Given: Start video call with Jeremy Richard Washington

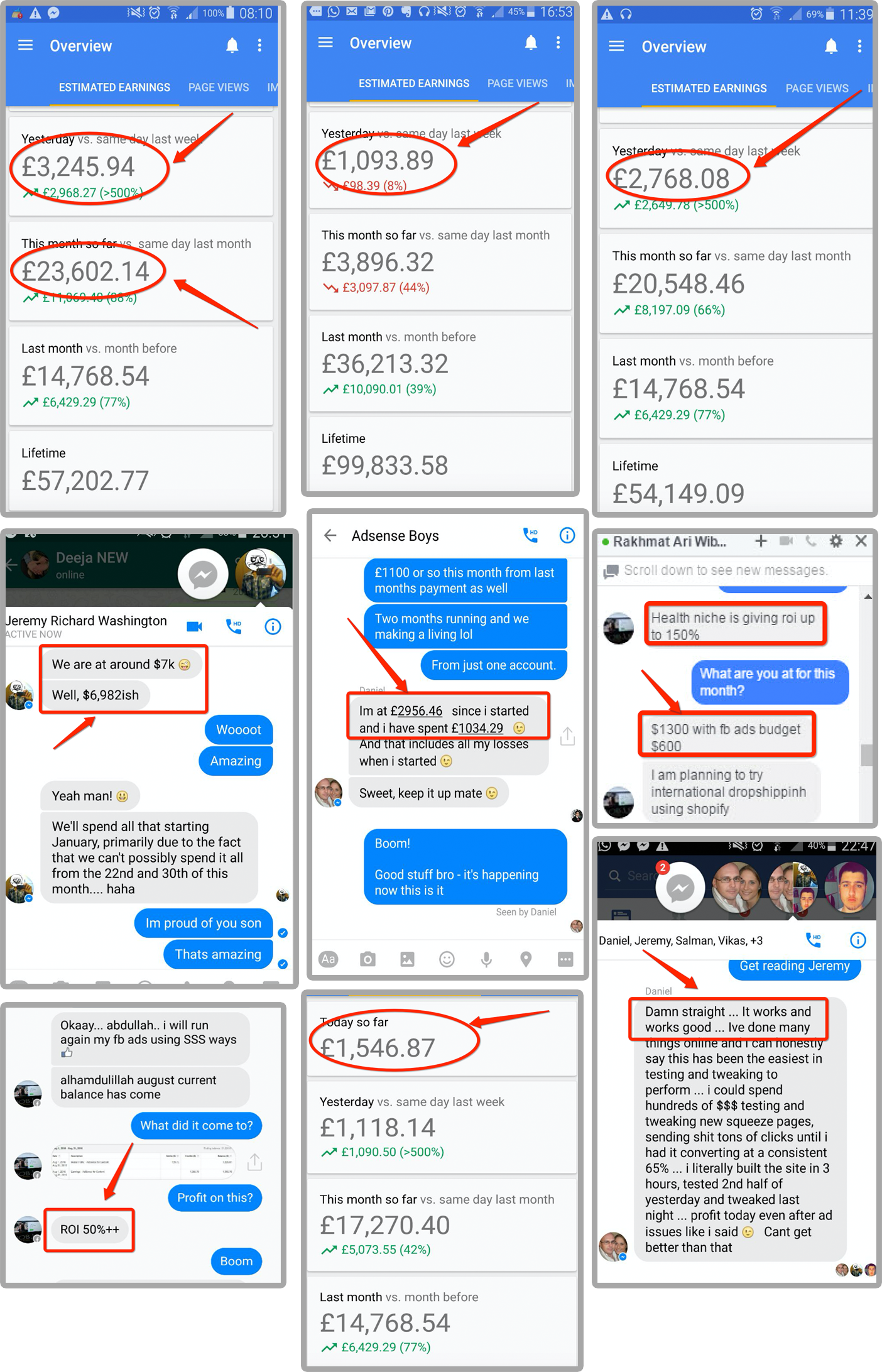Looking at the screenshot, I should coord(194,626).
